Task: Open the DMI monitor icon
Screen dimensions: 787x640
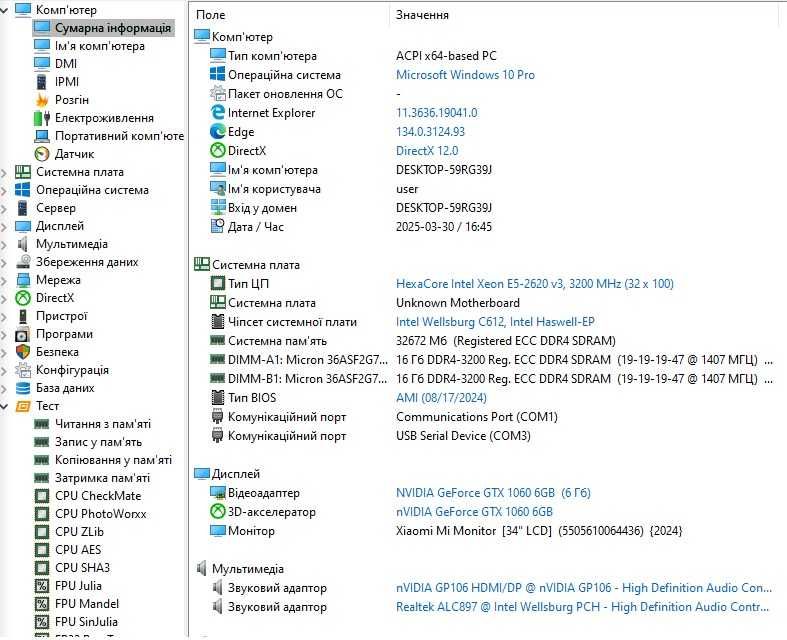Action: point(42,64)
